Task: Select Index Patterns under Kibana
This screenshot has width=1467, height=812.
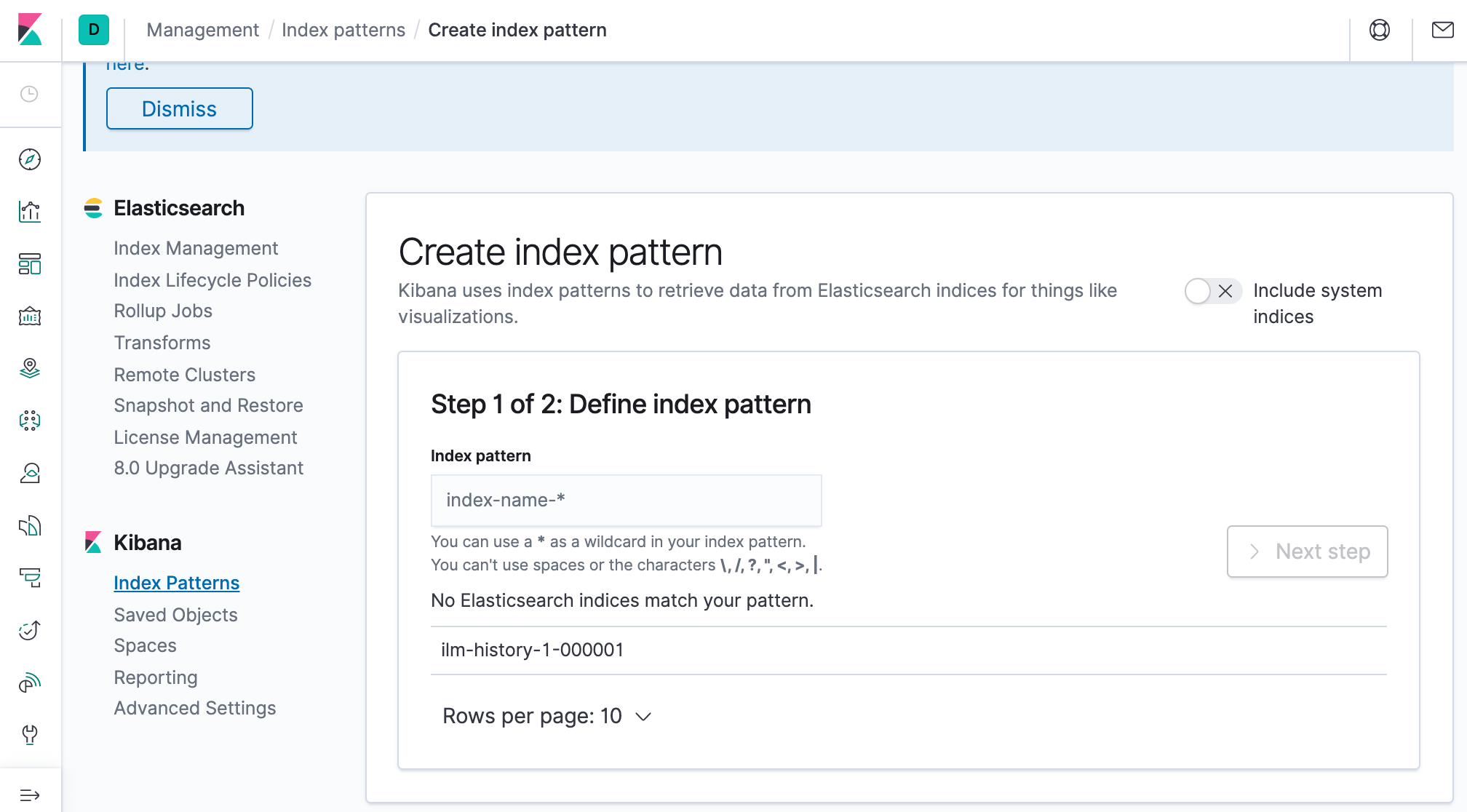Action: tap(177, 583)
